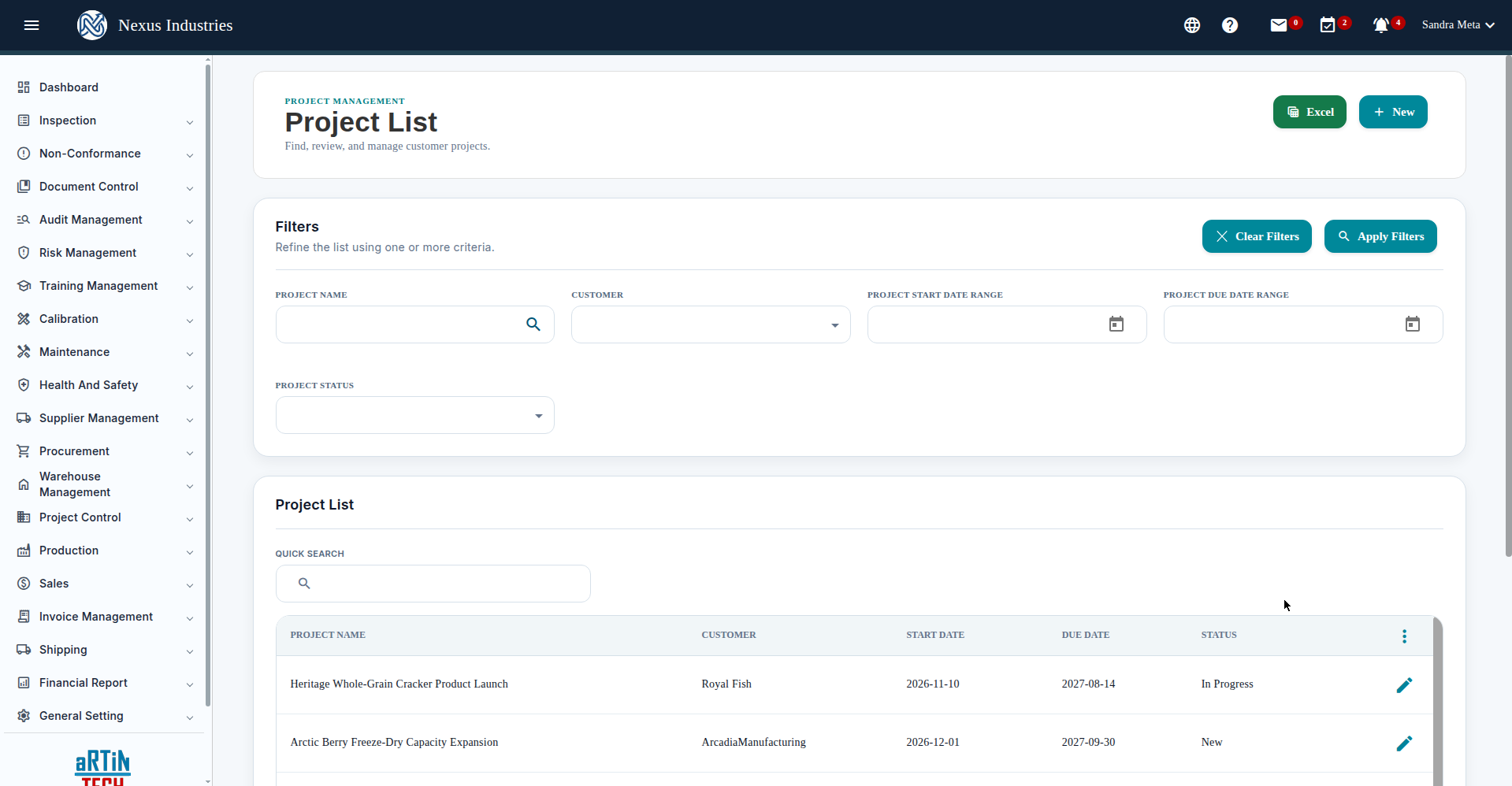Expand the Inspection menu chevron
The width and height of the screenshot is (1512, 786).
coord(190,122)
